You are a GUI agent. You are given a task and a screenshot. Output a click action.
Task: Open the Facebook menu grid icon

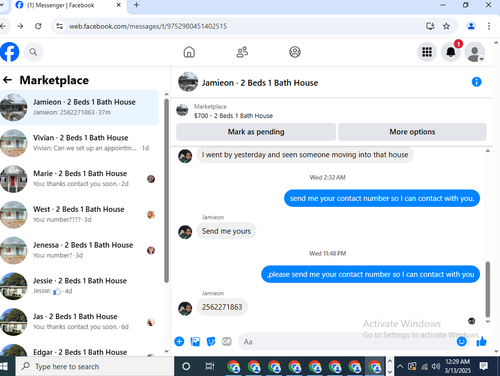click(x=427, y=52)
